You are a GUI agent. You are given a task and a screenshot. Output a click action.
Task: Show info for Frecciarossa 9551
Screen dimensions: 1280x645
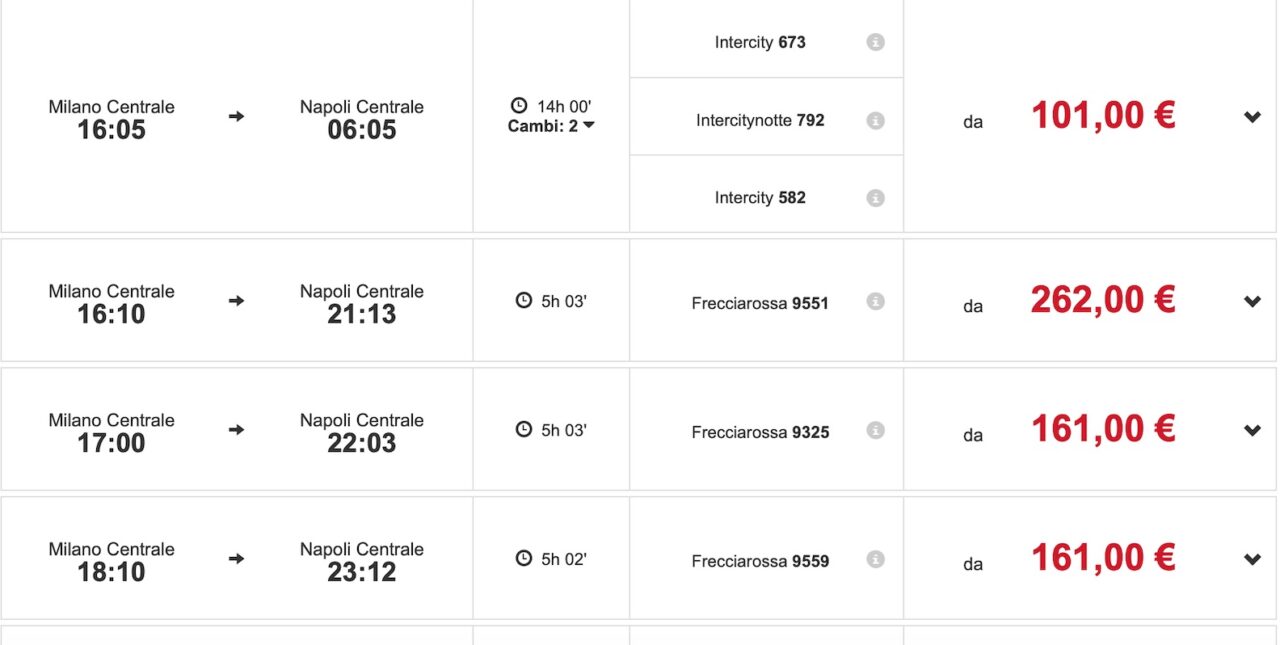[x=875, y=302]
